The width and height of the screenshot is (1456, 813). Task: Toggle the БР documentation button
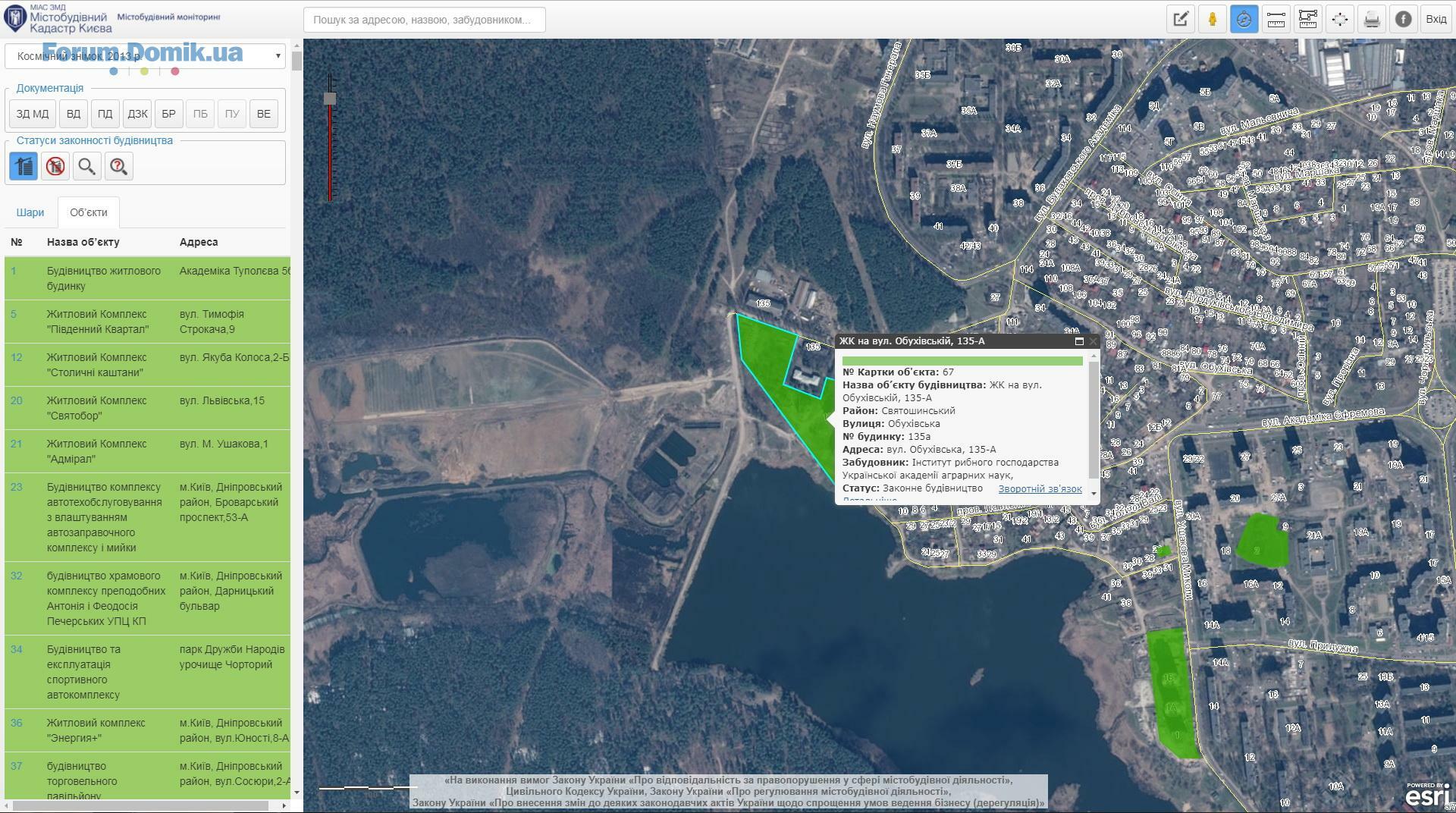pyautogui.click(x=169, y=114)
